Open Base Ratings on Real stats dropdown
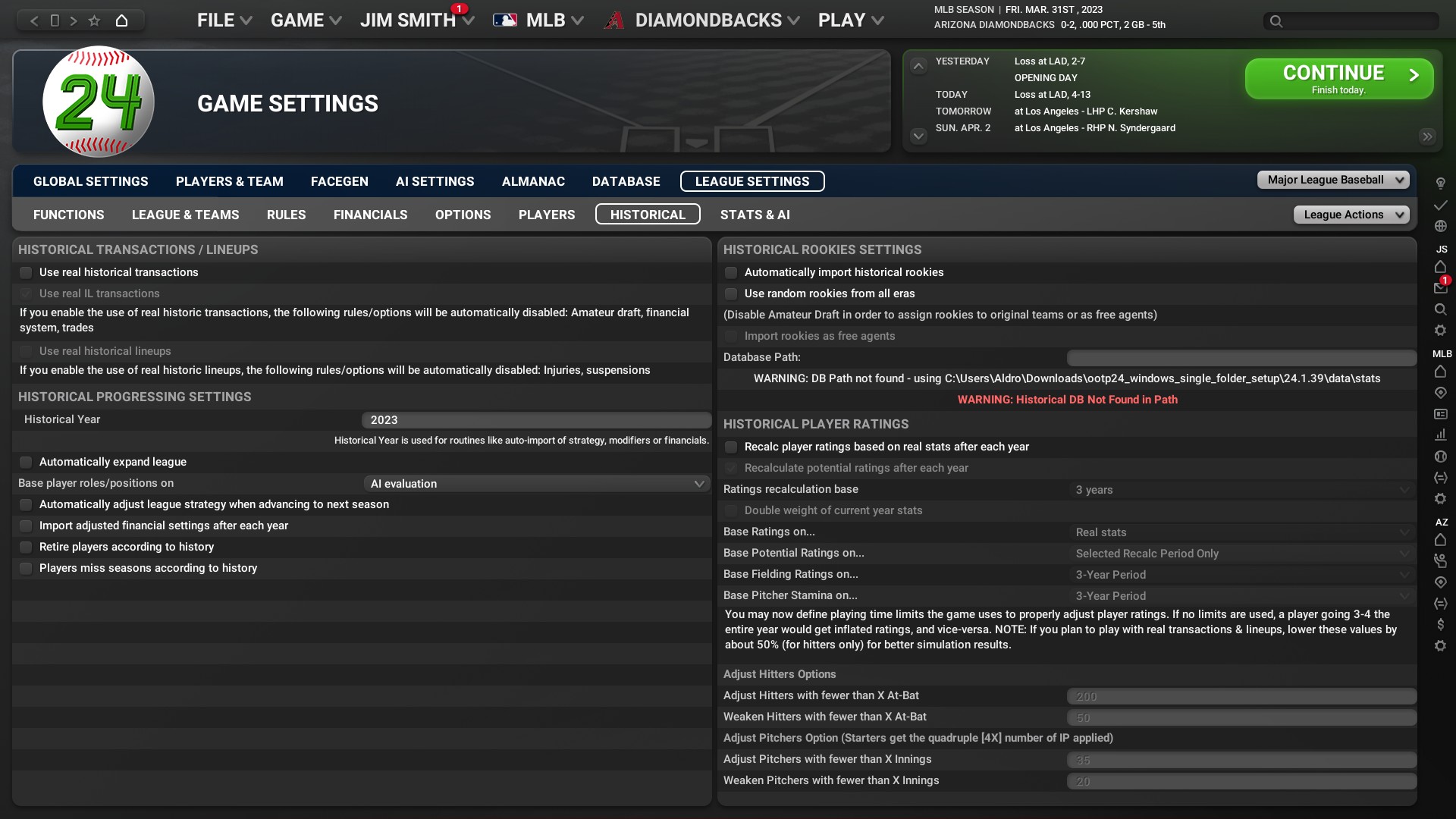The width and height of the screenshot is (1456, 819). [1241, 532]
